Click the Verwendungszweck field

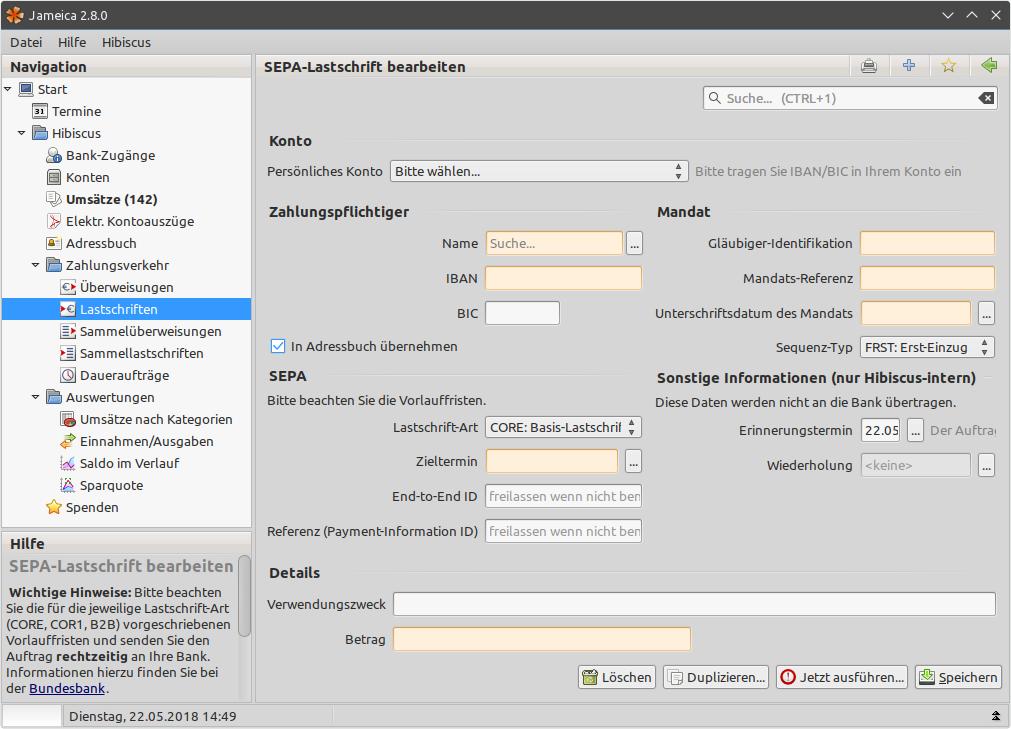[x=694, y=604]
